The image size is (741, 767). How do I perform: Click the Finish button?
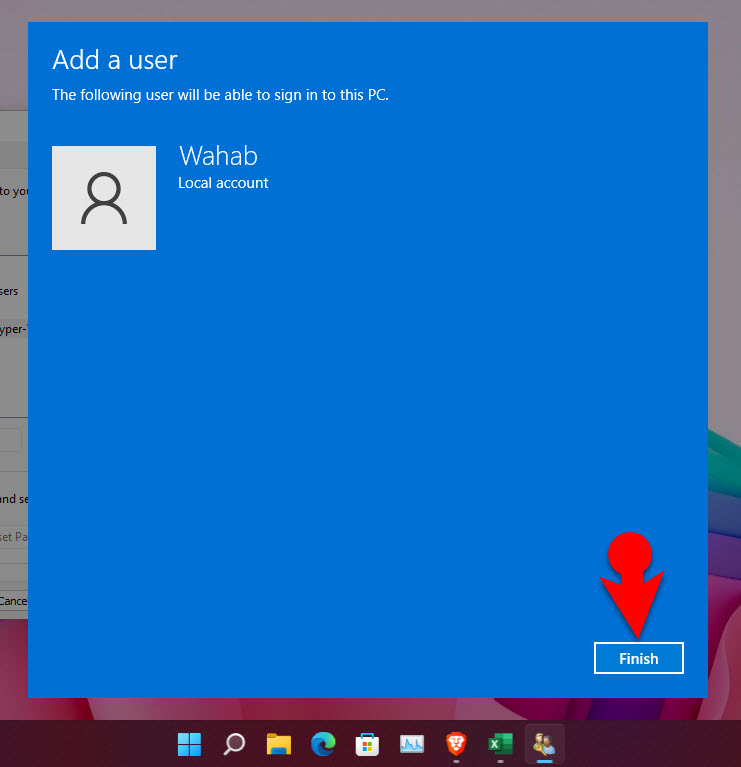[x=638, y=658]
